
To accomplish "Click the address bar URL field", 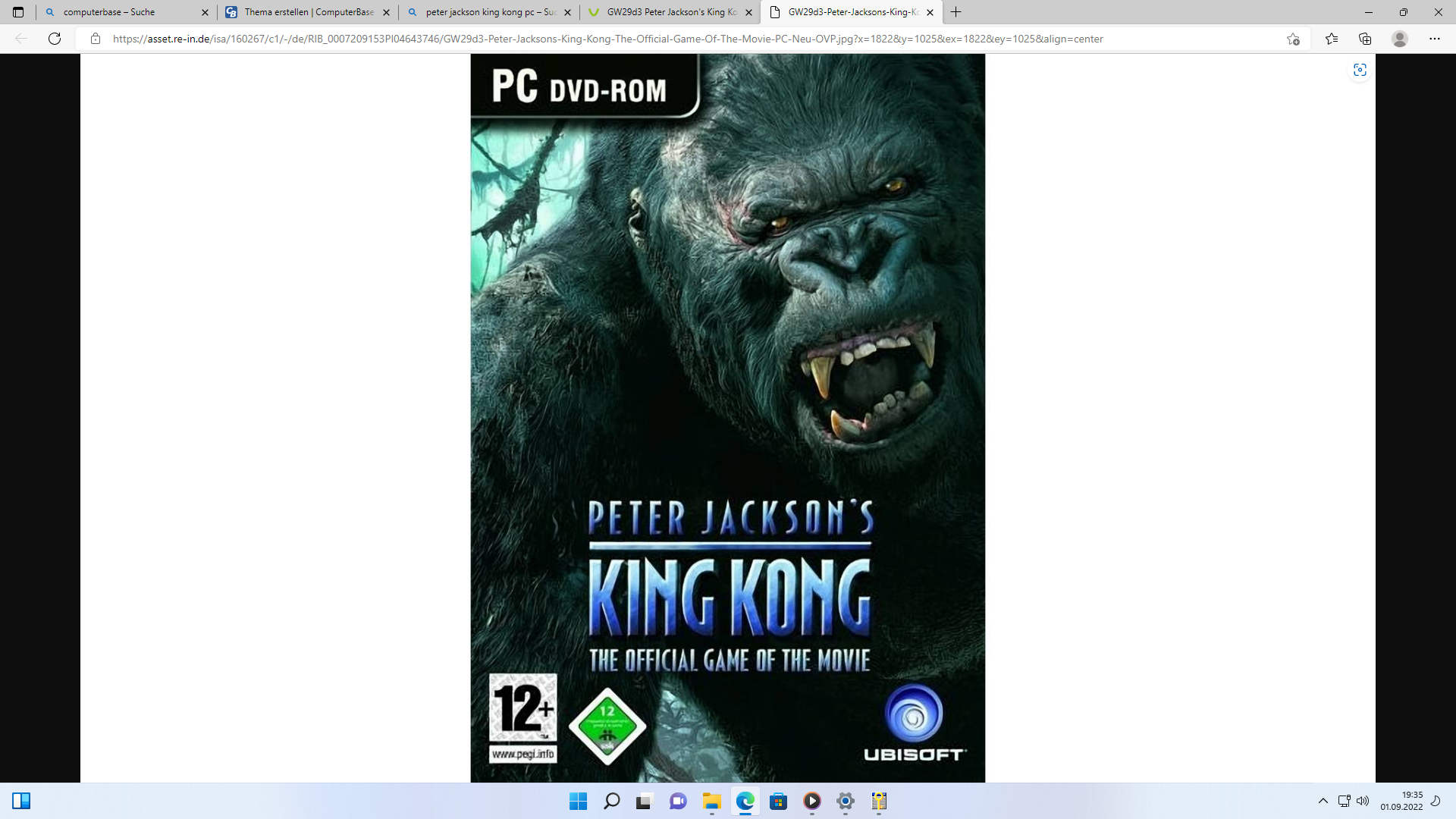I will 607,39.
